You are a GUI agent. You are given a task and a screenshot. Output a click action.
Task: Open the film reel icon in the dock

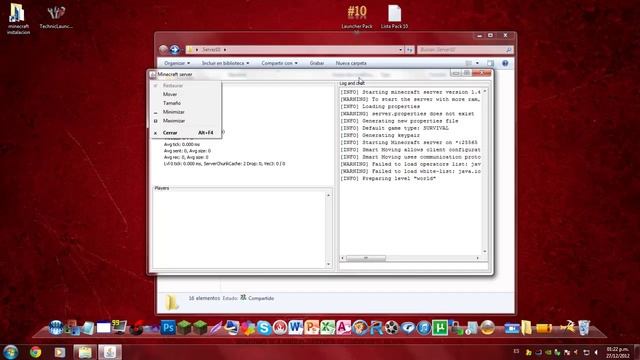[x=391, y=327]
